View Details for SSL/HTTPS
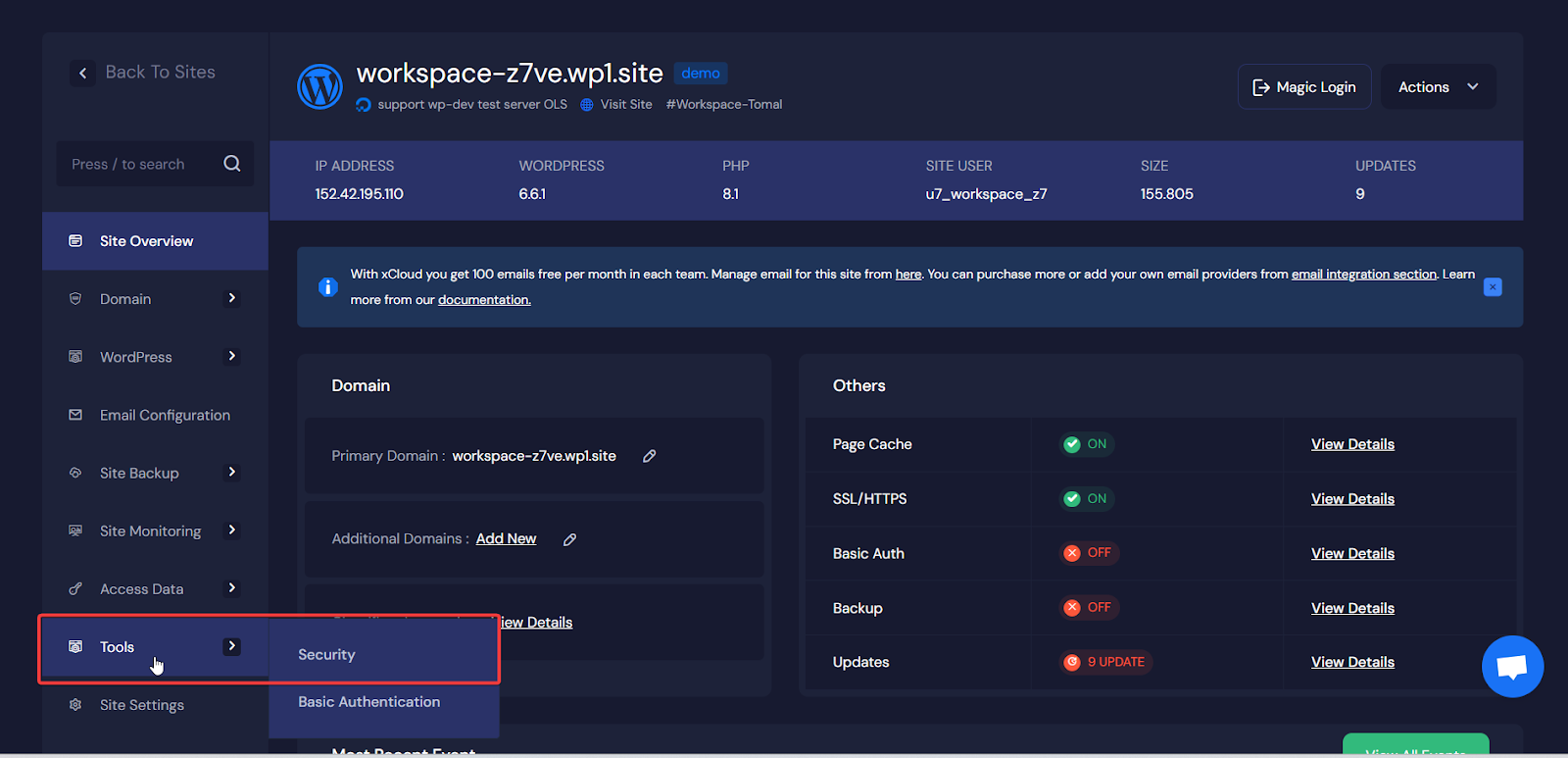Screen dimensions: 1568x758 pos(1352,499)
